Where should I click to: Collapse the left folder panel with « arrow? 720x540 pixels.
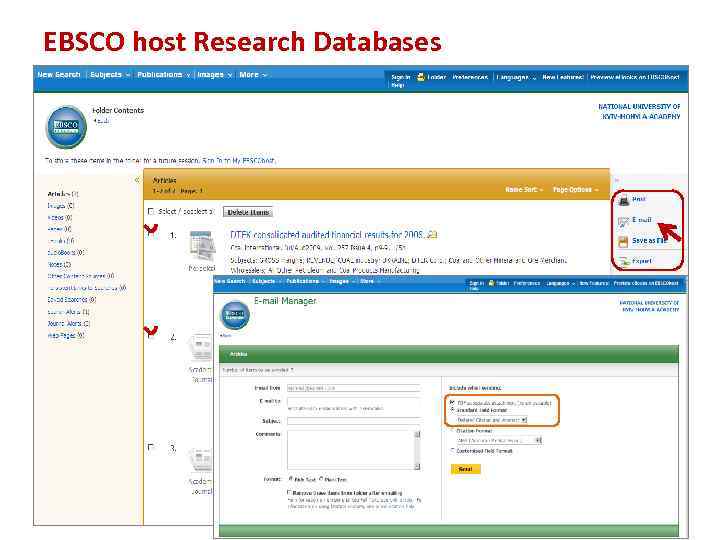coord(137,180)
